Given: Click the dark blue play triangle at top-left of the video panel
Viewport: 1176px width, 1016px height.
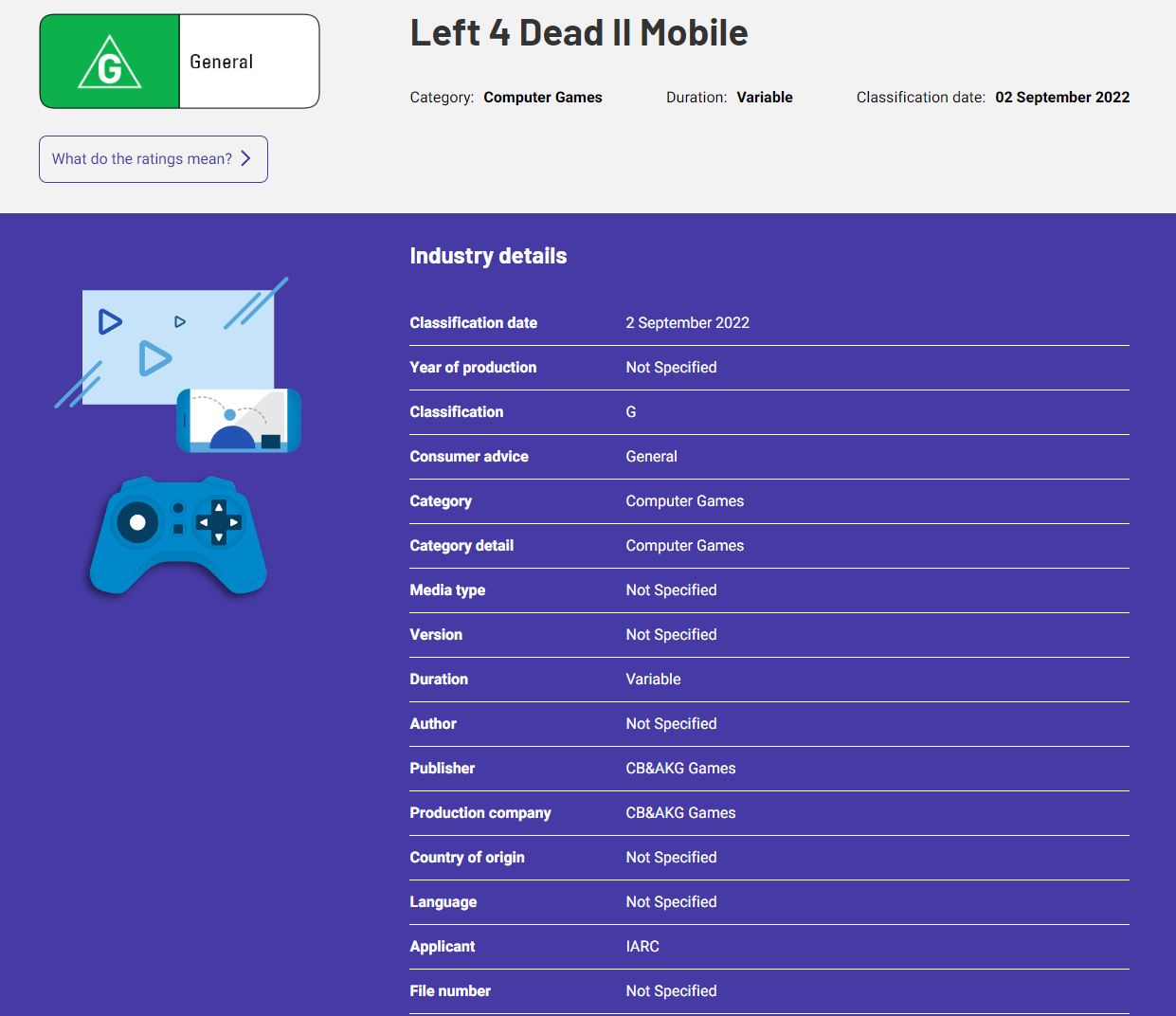Looking at the screenshot, I should coord(110,322).
